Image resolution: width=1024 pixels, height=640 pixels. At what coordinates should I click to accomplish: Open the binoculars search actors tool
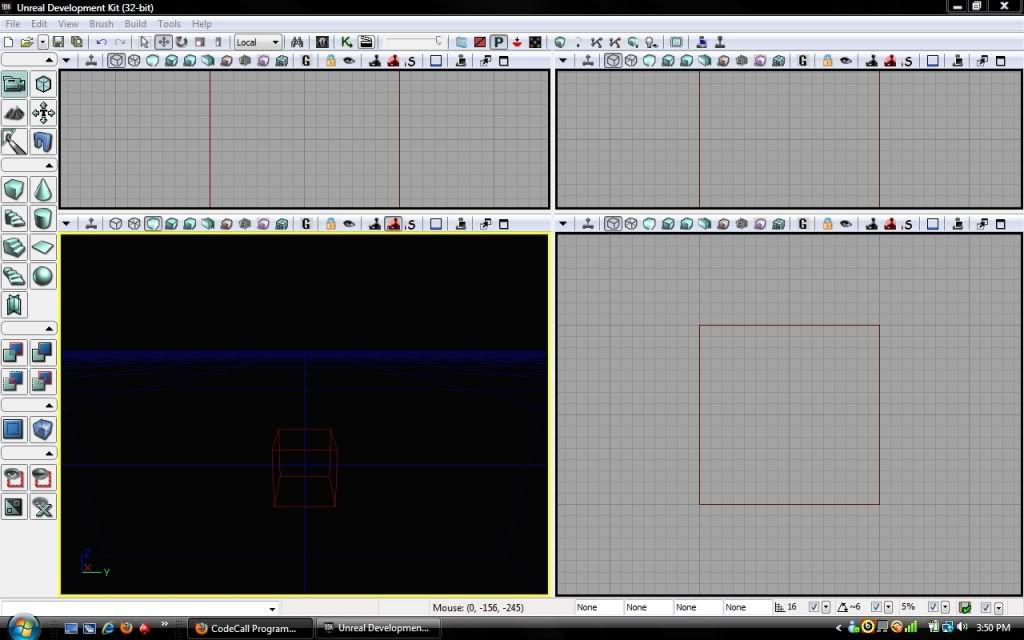[x=297, y=42]
